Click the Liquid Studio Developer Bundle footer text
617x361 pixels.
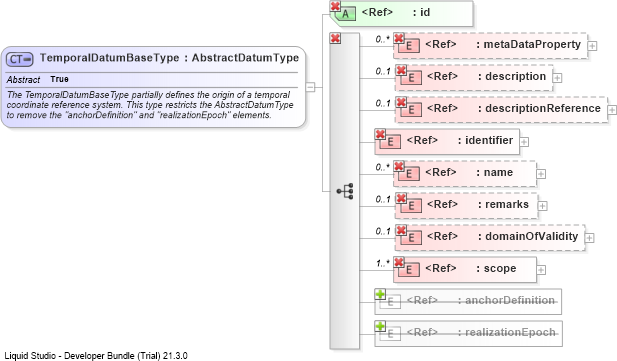pyautogui.click(x=96, y=356)
